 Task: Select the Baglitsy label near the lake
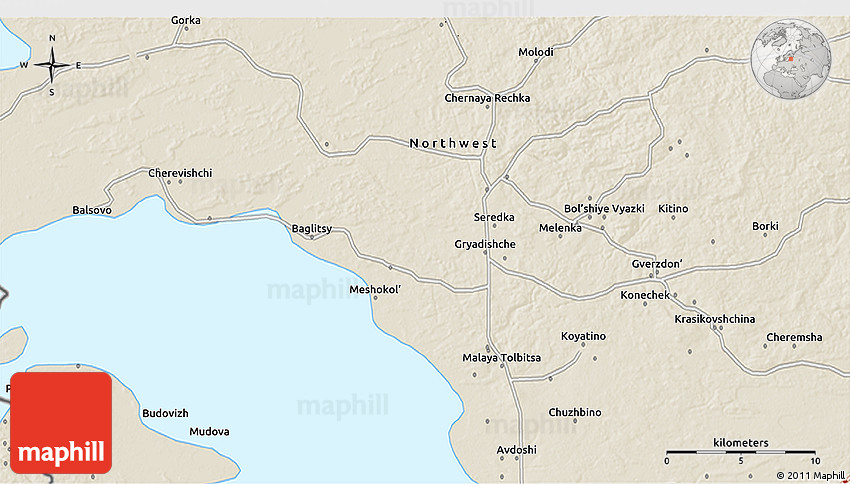coord(311,229)
